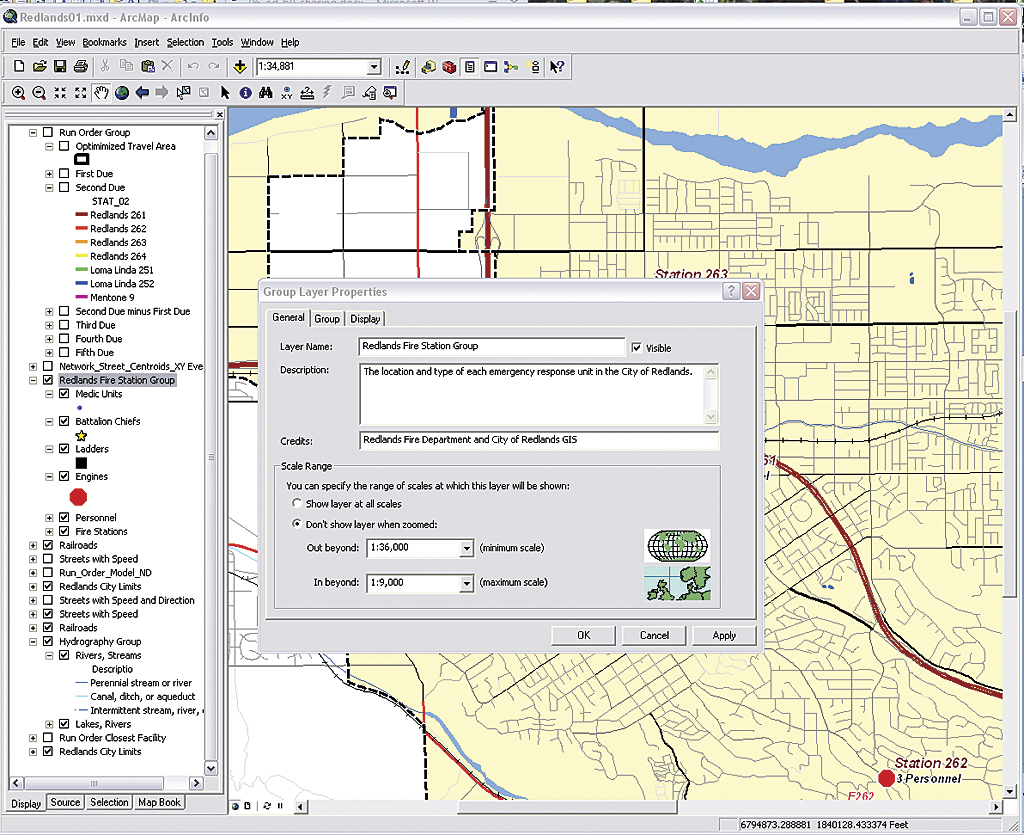The image size is (1024, 835).
Task: Activate the Pan hand tool
Action: click(101, 93)
